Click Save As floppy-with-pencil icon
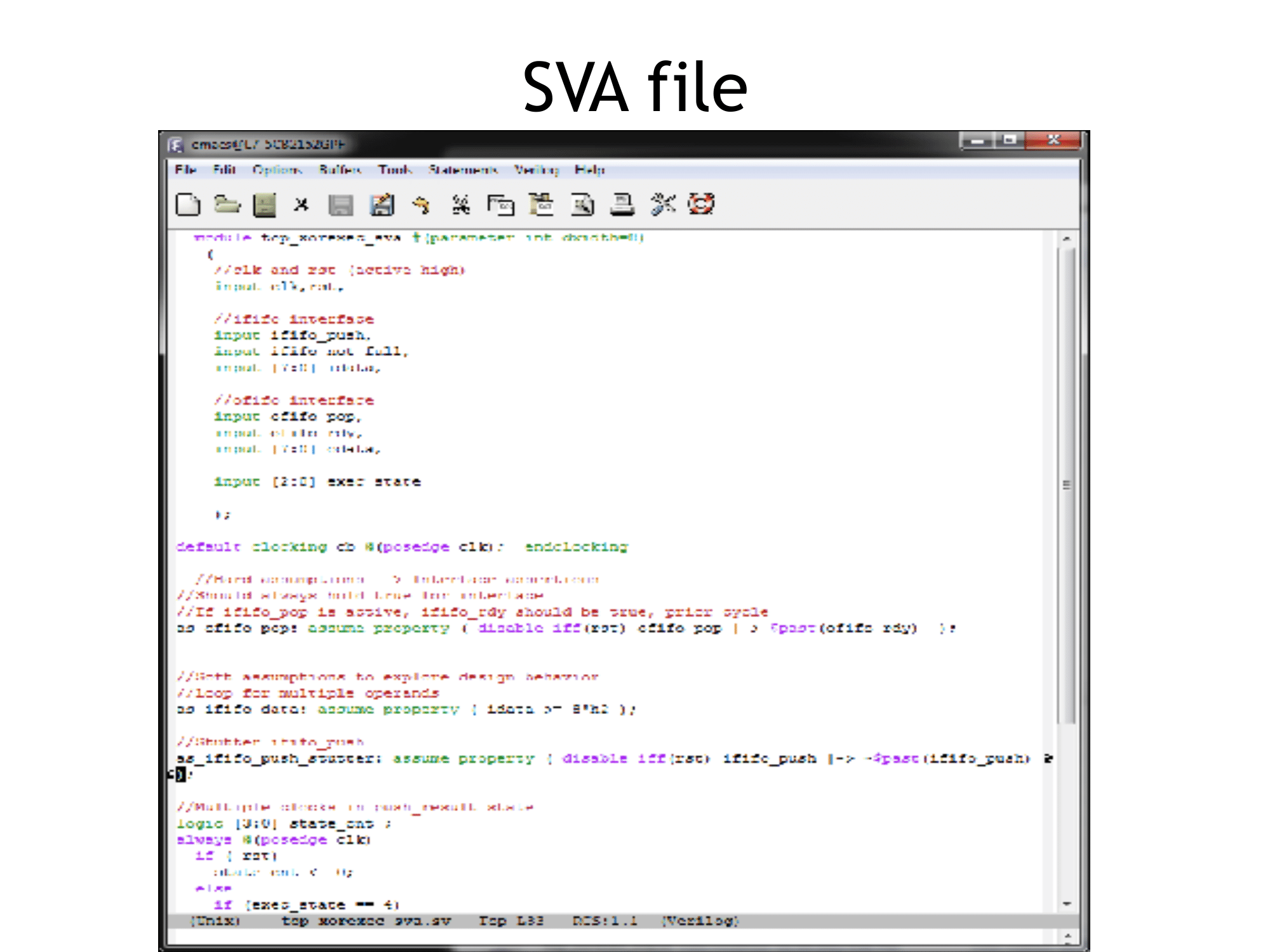This screenshot has height=952, width=1270. (382, 204)
